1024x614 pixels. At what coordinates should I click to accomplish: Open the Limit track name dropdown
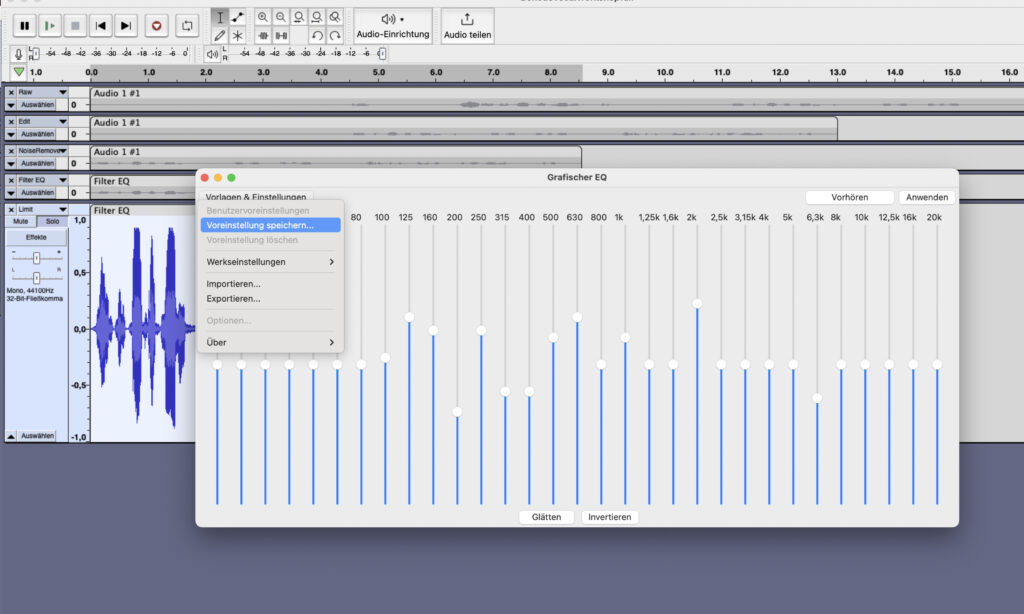[43, 210]
